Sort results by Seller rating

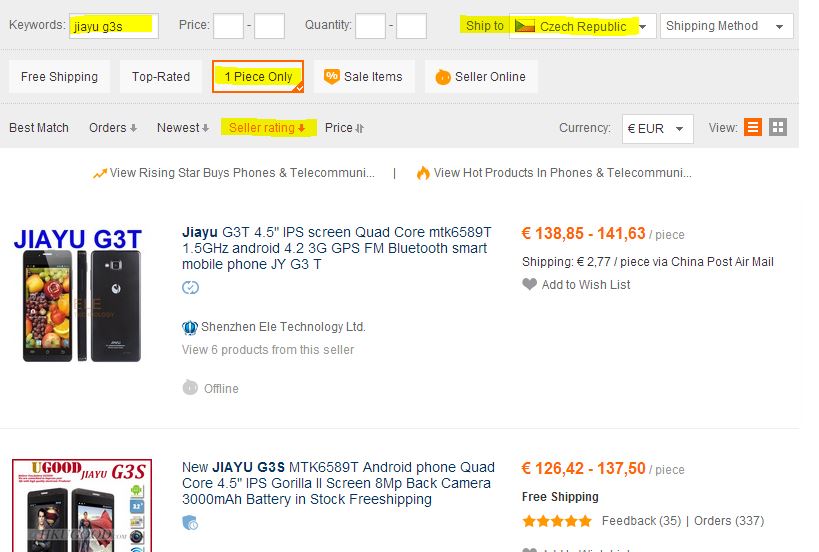[x=267, y=128]
